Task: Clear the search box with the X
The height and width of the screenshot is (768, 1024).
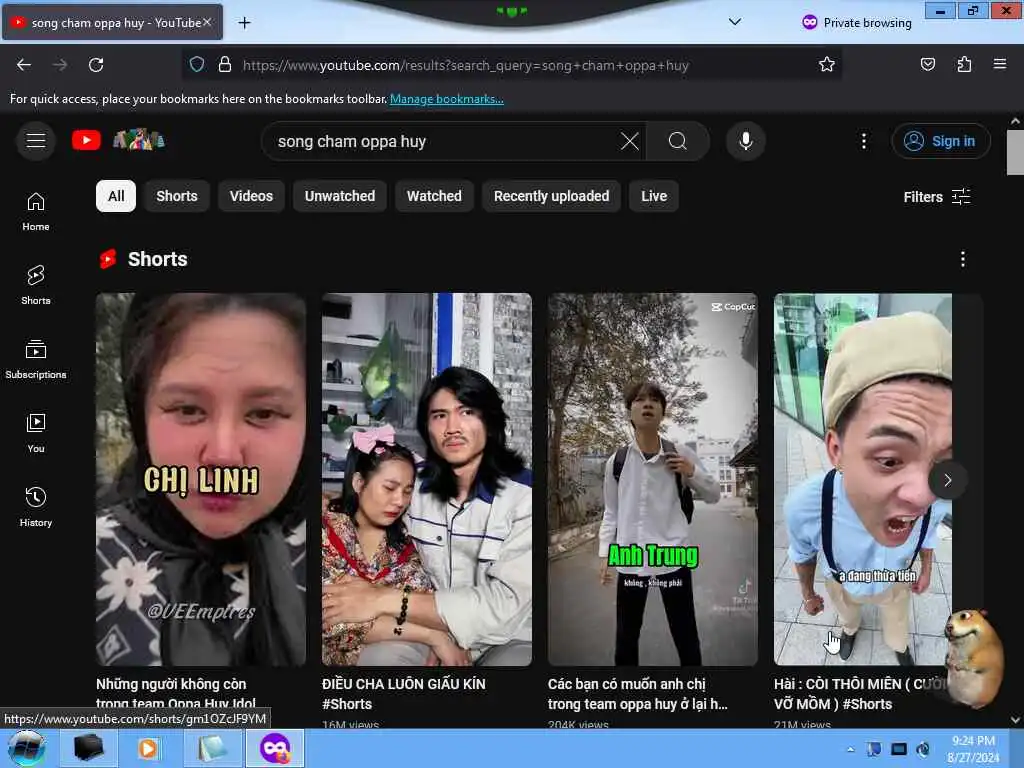Action: (630, 141)
